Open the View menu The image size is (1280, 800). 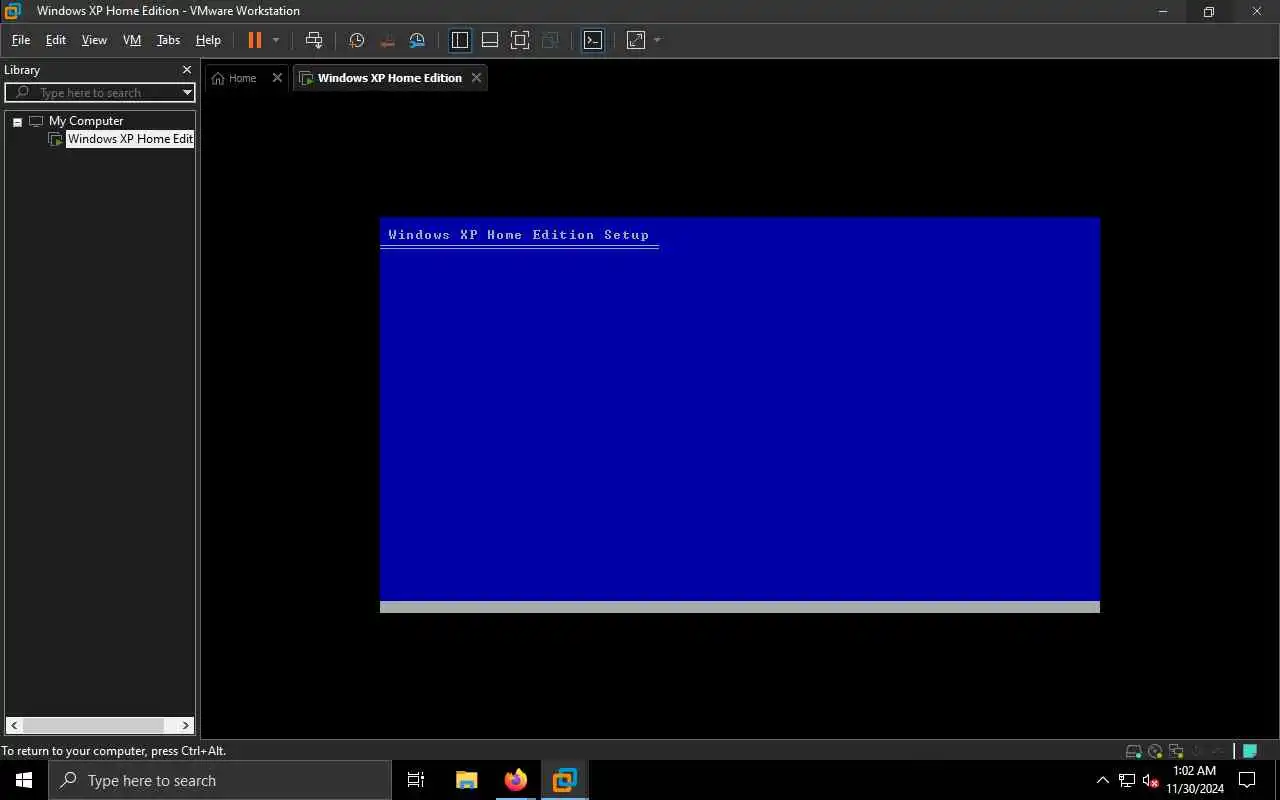click(x=94, y=40)
